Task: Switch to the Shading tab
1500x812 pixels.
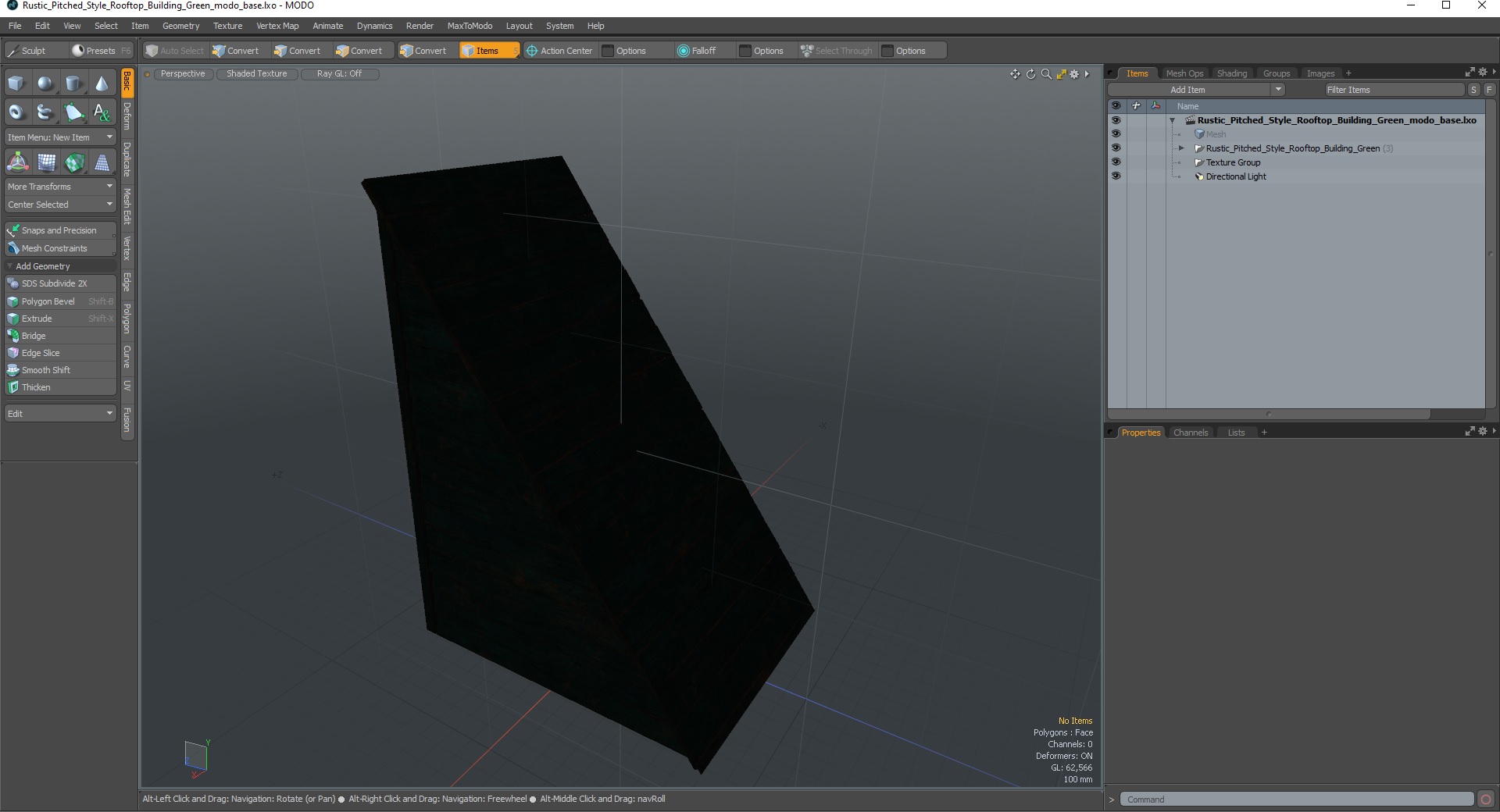Action: click(x=1232, y=73)
